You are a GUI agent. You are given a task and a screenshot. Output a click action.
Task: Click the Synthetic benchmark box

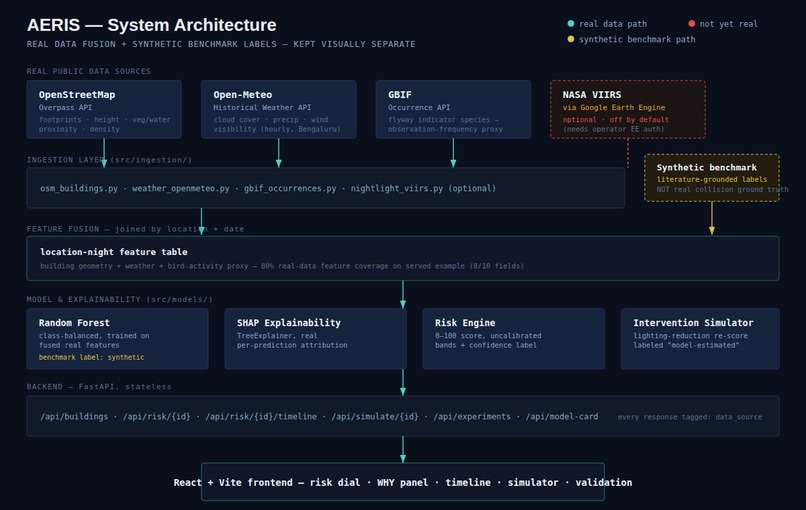click(x=712, y=178)
